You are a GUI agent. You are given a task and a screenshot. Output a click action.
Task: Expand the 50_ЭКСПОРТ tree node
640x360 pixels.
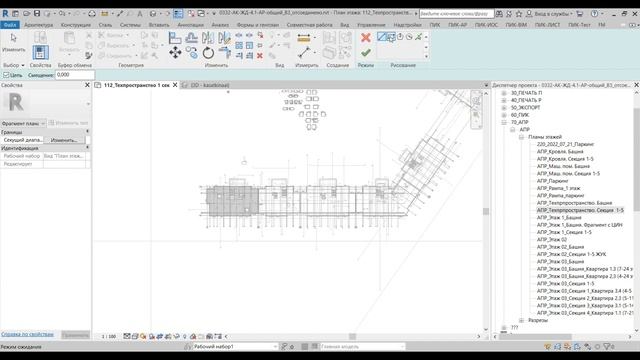coord(504,108)
